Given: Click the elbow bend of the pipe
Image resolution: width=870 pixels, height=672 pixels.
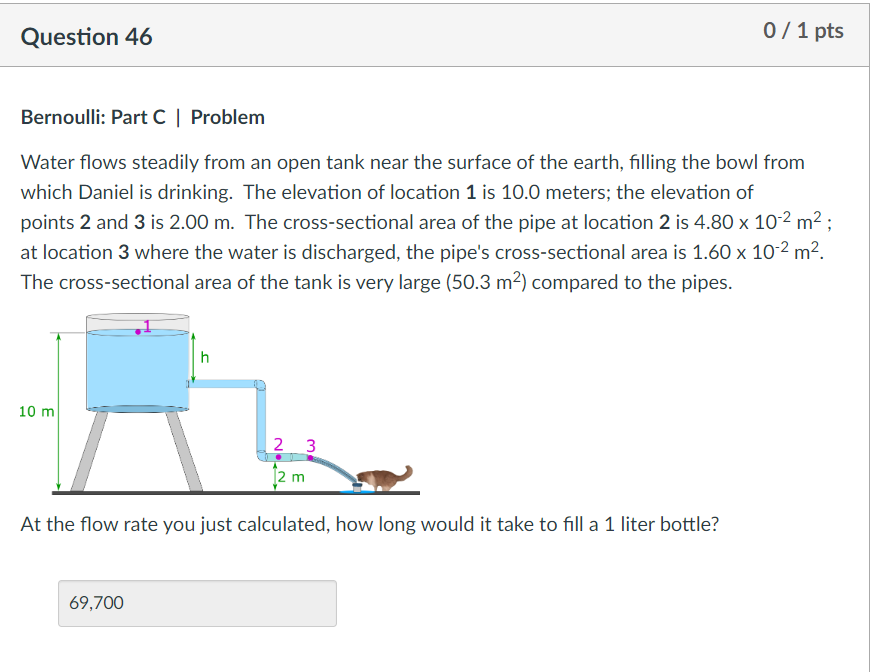Looking at the screenshot, I should tap(259, 385).
